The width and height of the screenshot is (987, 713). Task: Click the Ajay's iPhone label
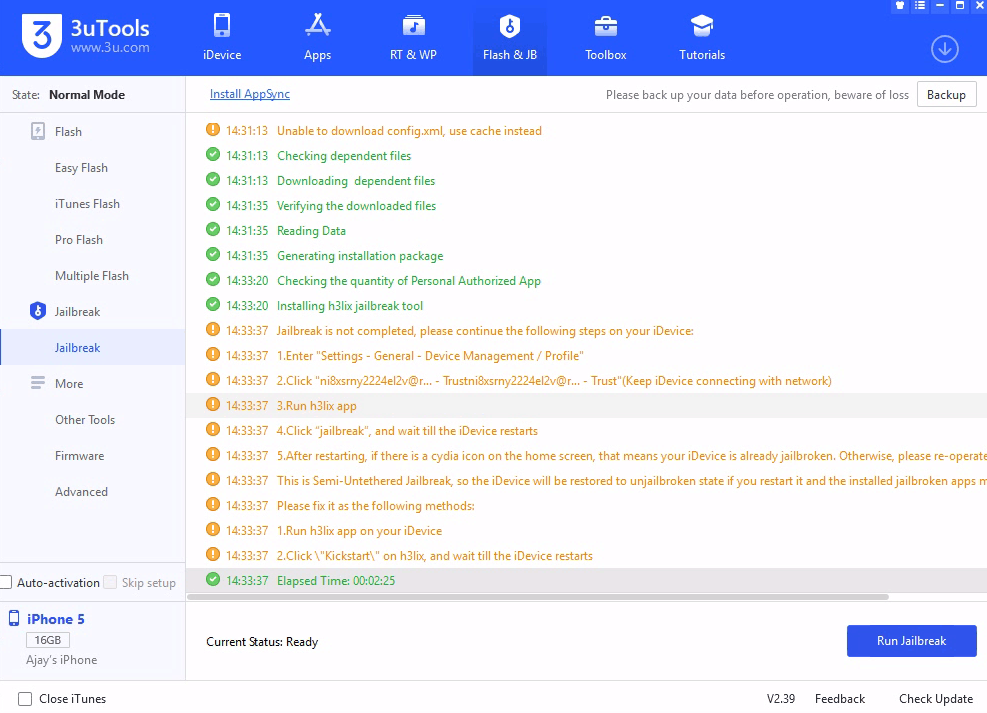pyautogui.click(x=62, y=660)
